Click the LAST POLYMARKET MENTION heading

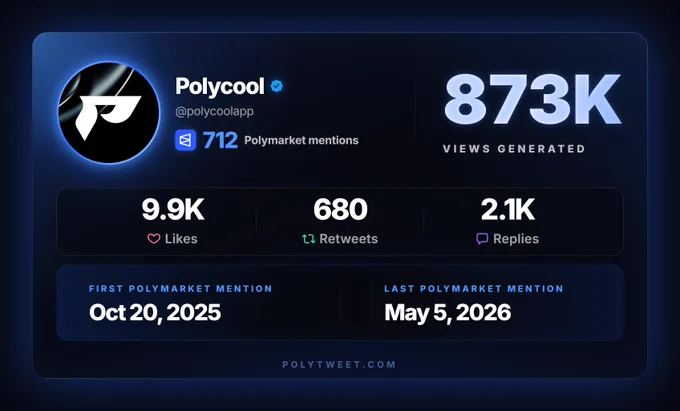click(x=474, y=289)
